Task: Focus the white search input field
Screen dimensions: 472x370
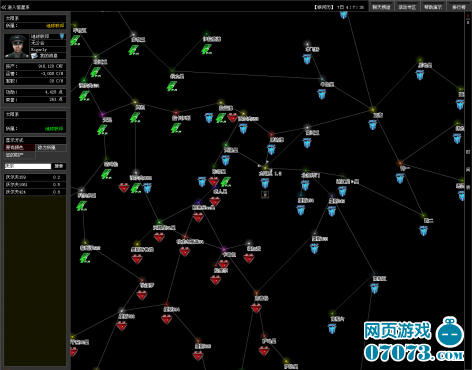Action: pyautogui.click(x=28, y=166)
